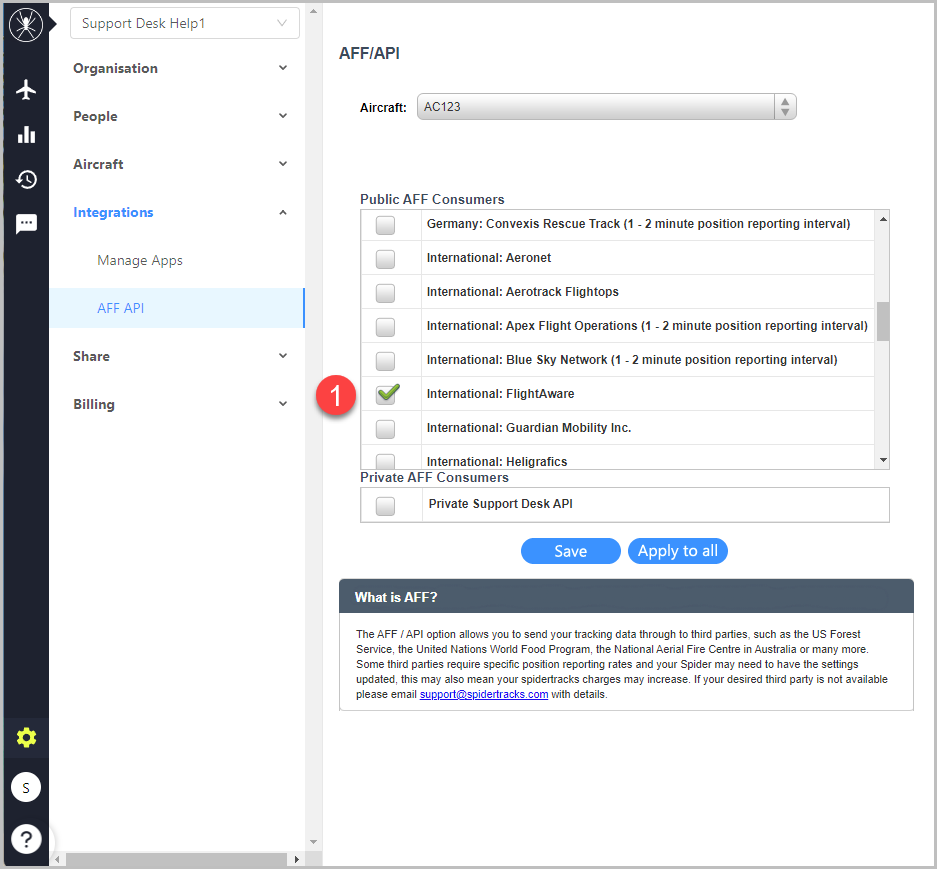
Task: Expand the Billing section chevron
Action: pyautogui.click(x=283, y=403)
